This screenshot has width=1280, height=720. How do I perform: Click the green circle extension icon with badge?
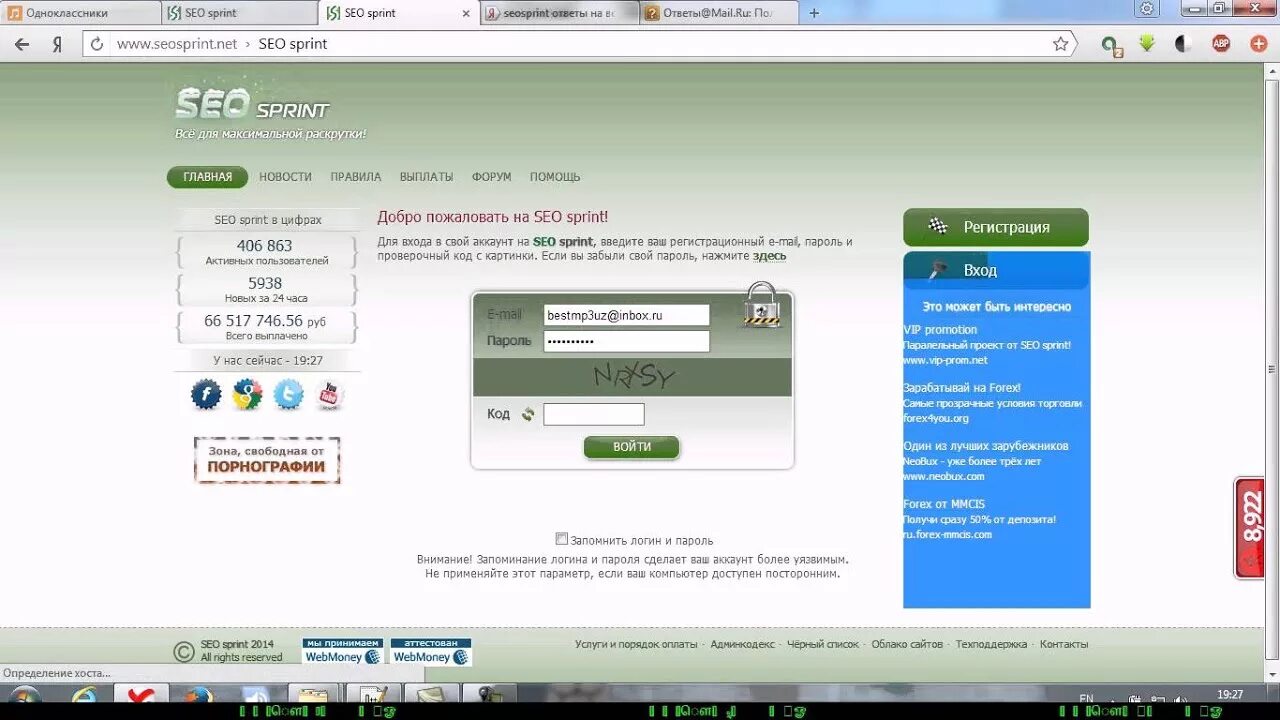pyautogui.click(x=1111, y=45)
